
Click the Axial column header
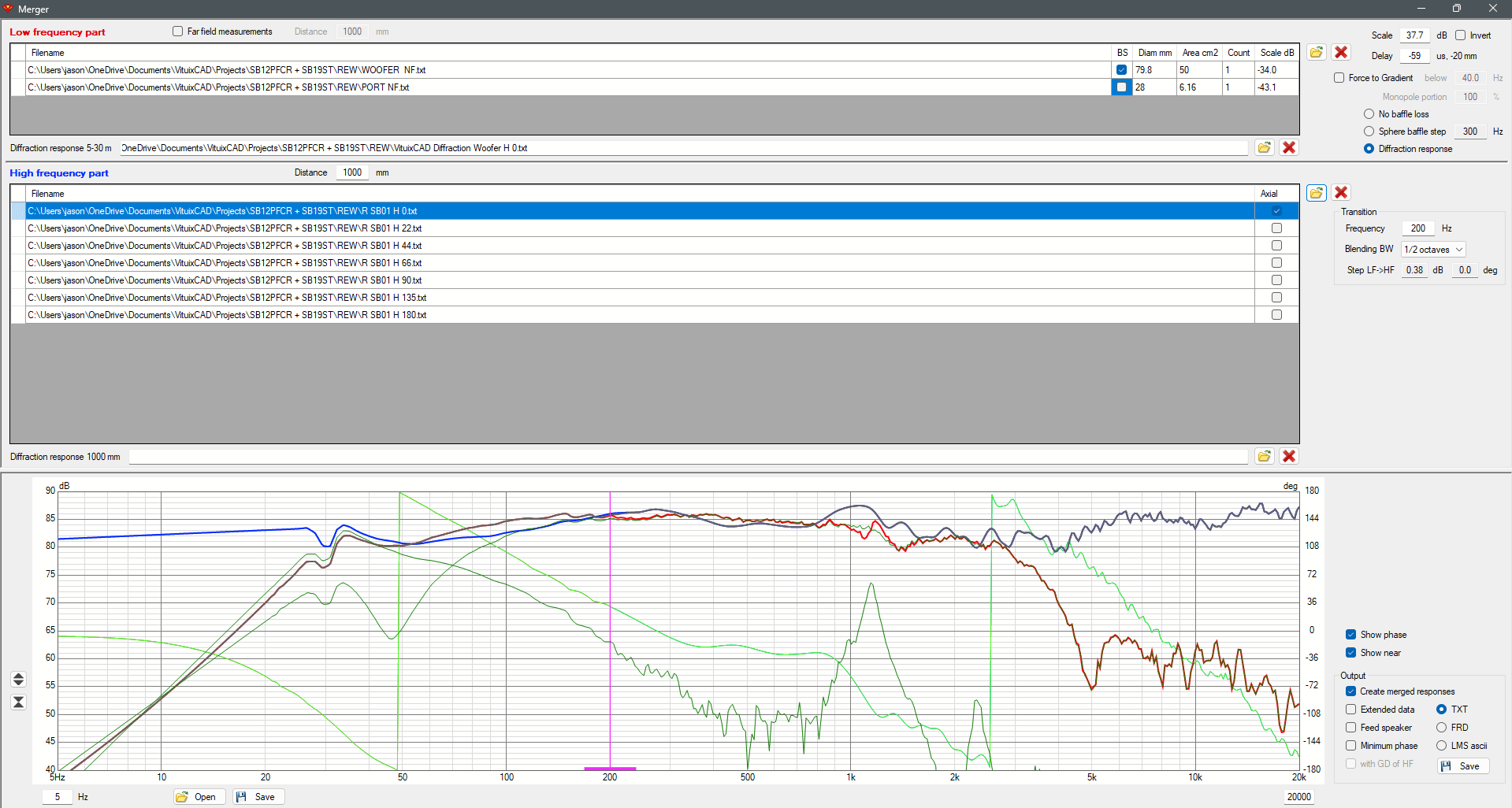point(1276,194)
